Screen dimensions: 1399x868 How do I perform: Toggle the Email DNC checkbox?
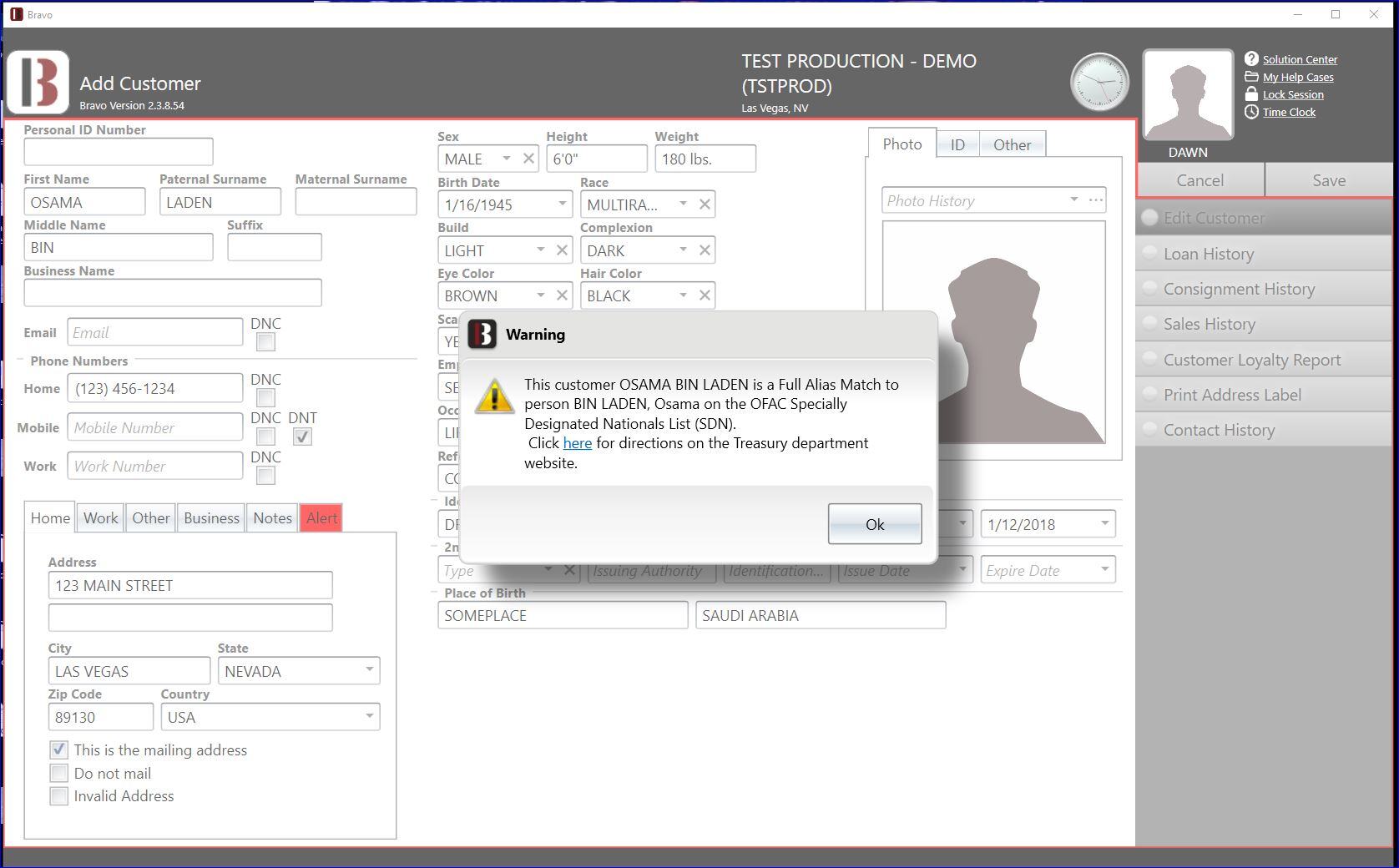tap(265, 342)
